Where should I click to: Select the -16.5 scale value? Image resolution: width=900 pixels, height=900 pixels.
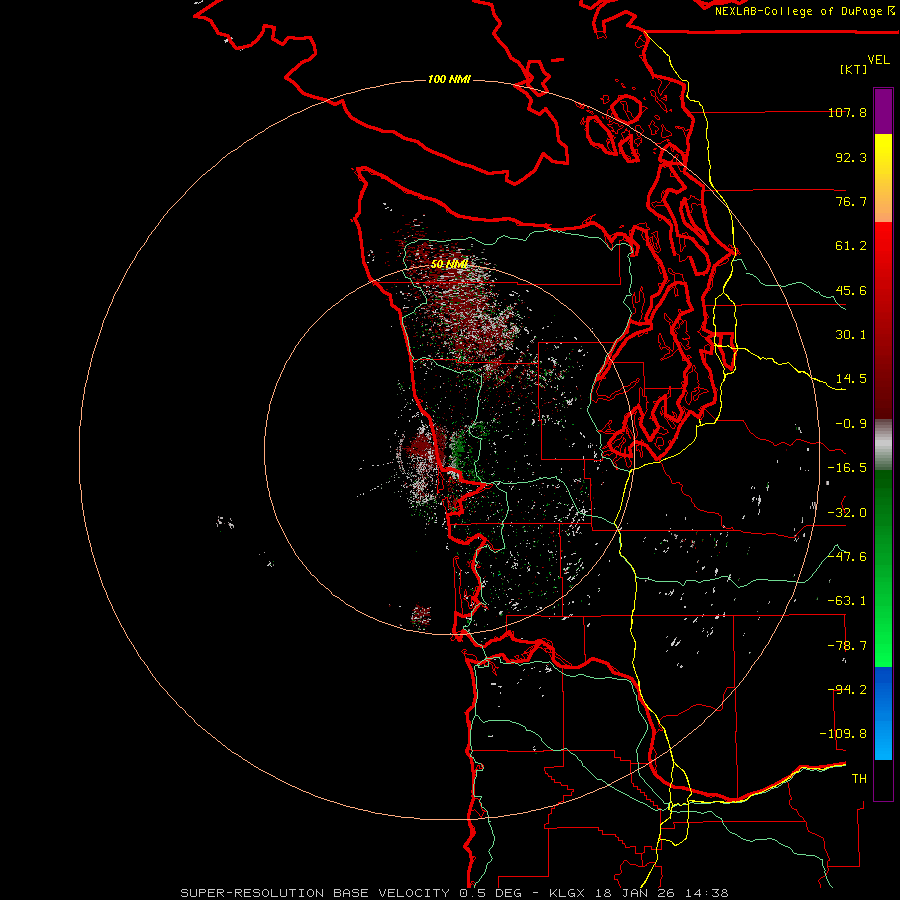pos(847,468)
